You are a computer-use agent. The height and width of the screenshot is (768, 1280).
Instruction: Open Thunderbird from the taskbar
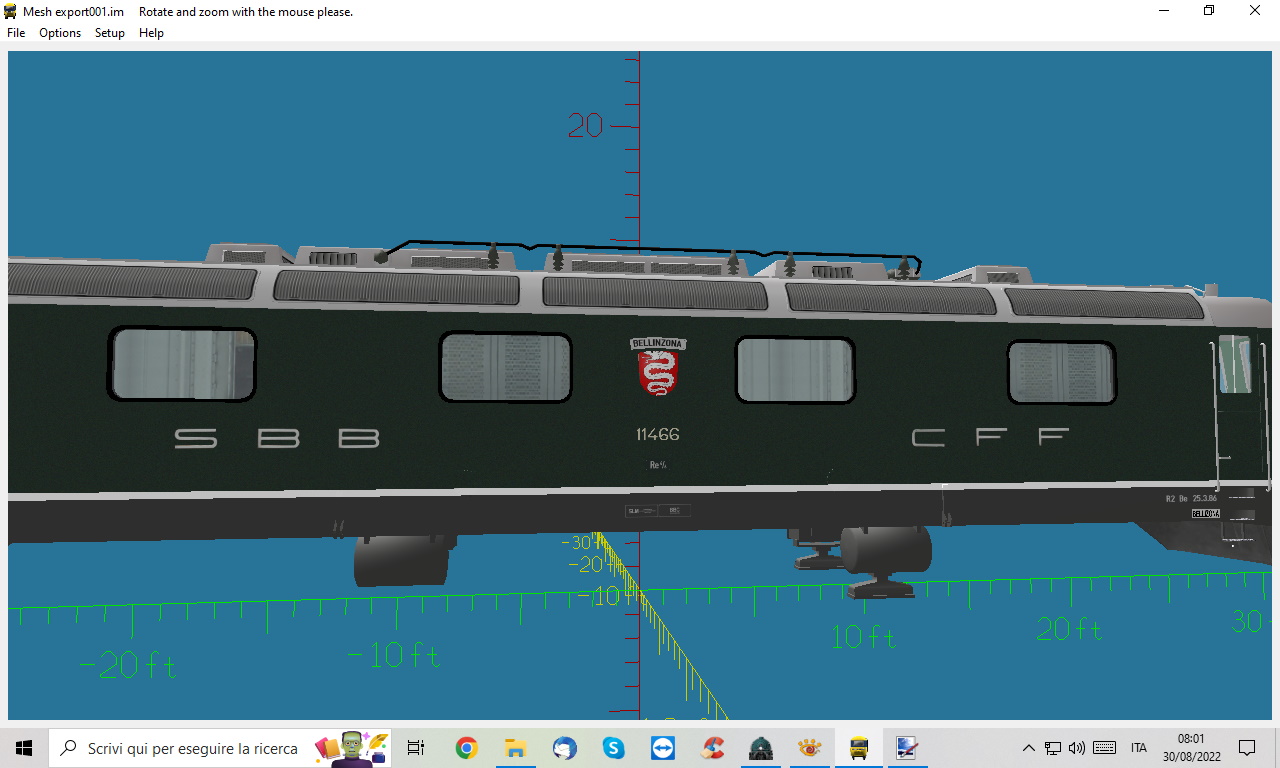pos(564,748)
